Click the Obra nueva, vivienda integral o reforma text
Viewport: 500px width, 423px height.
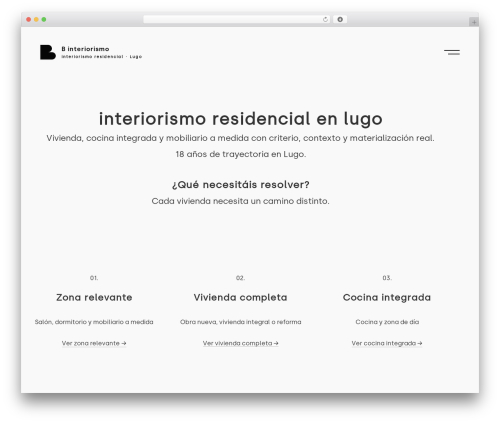tap(241, 322)
